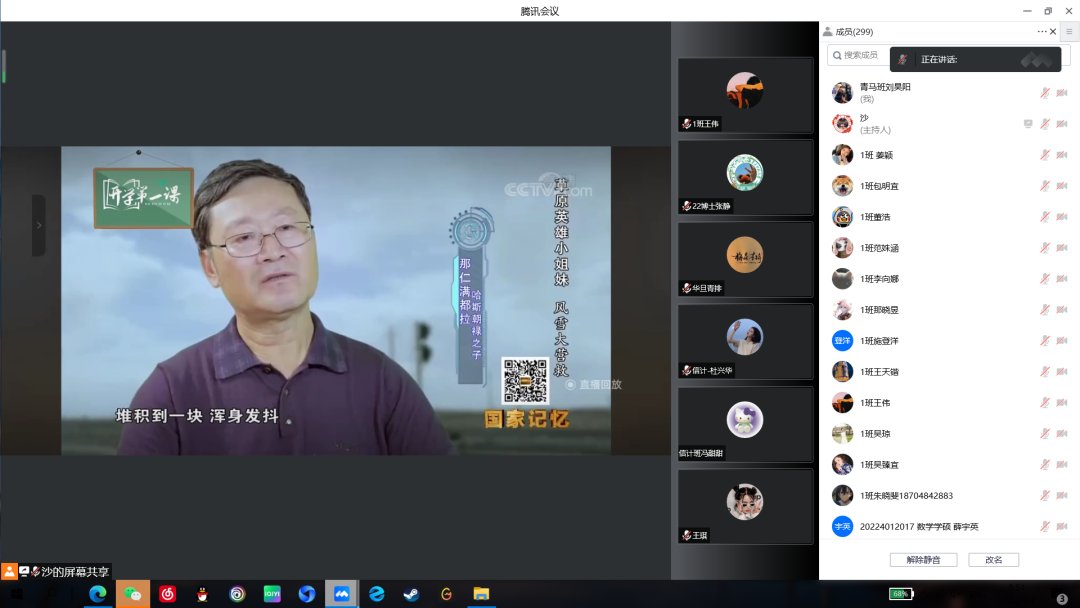Click the 改名 rename button
The width and height of the screenshot is (1080, 608).
(x=993, y=560)
